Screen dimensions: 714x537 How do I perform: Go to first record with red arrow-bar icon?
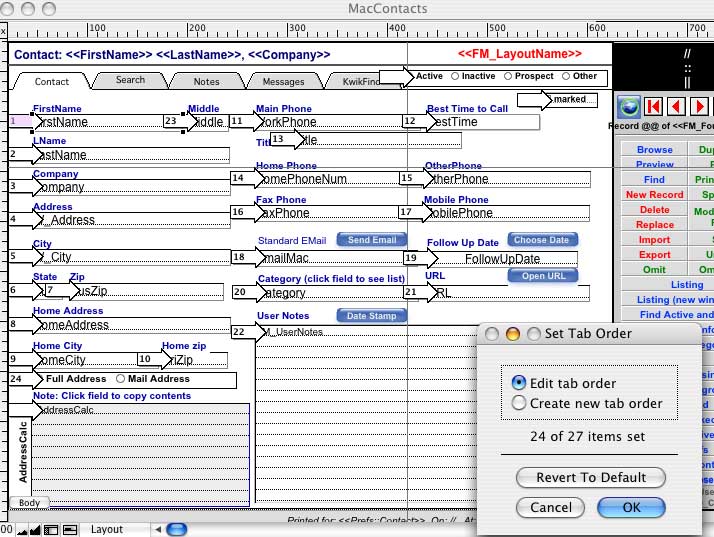tap(654, 107)
